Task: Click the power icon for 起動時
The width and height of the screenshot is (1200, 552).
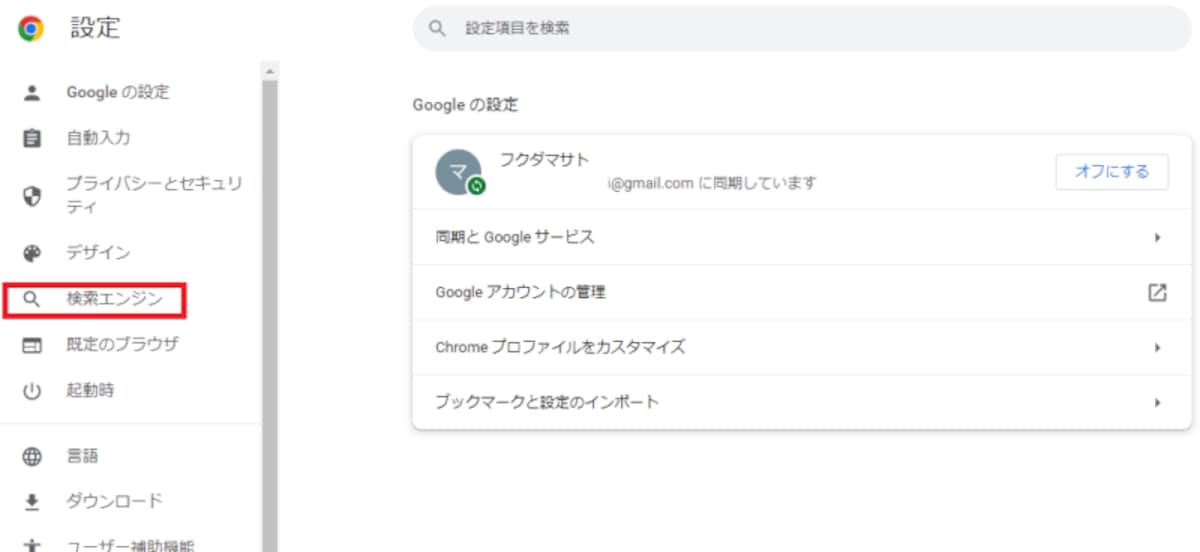Action: tap(32, 391)
